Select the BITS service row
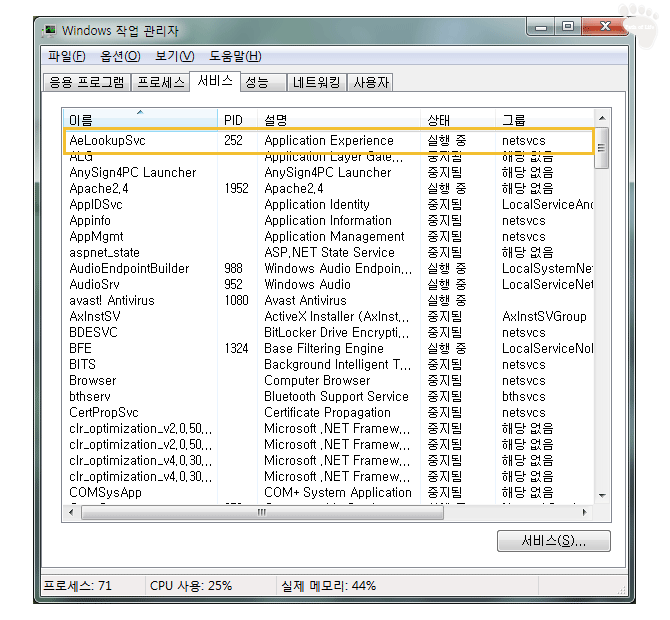The height and width of the screenshot is (620, 670). (x=329, y=364)
